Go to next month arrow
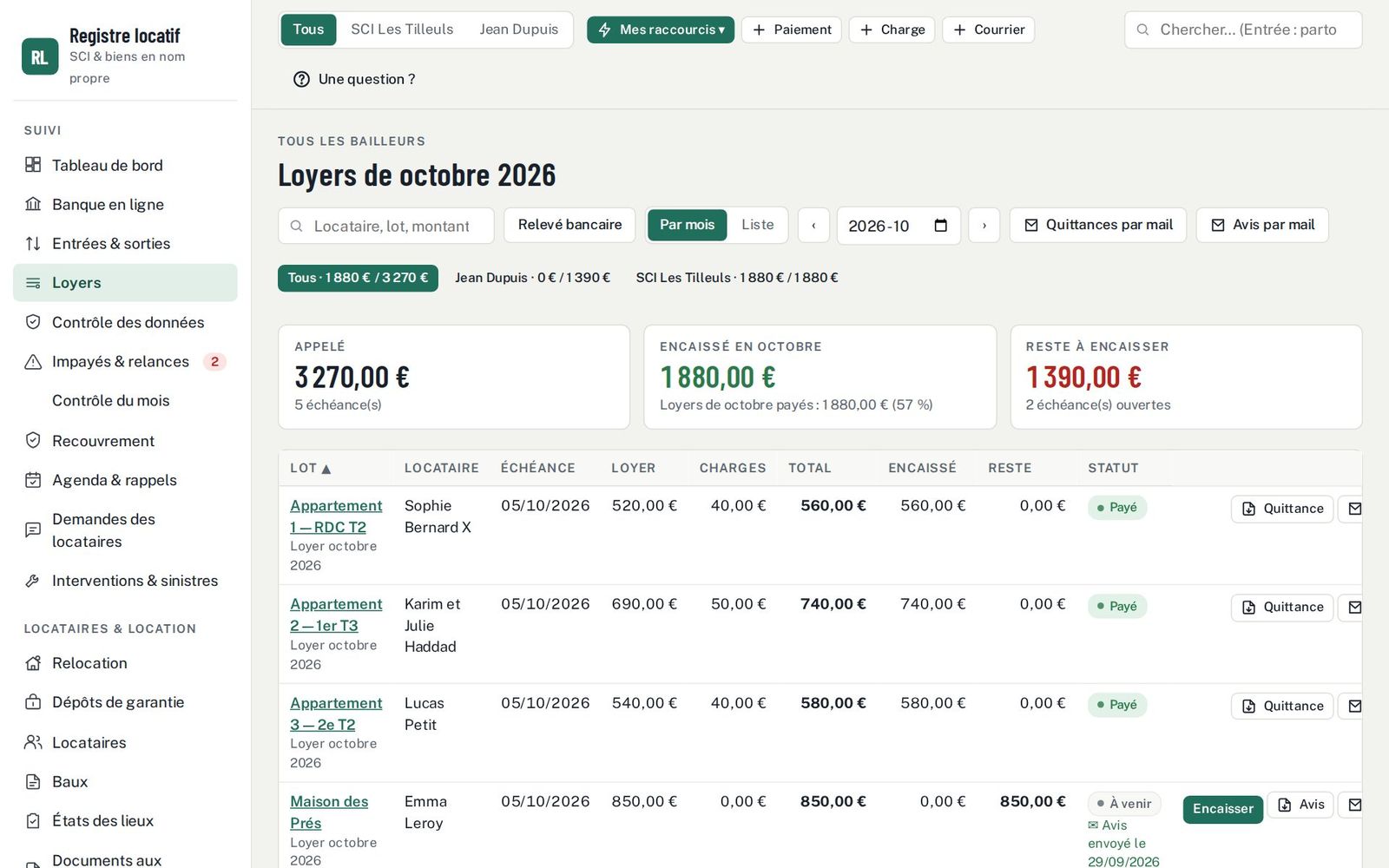The height and width of the screenshot is (868, 1389). [x=984, y=226]
